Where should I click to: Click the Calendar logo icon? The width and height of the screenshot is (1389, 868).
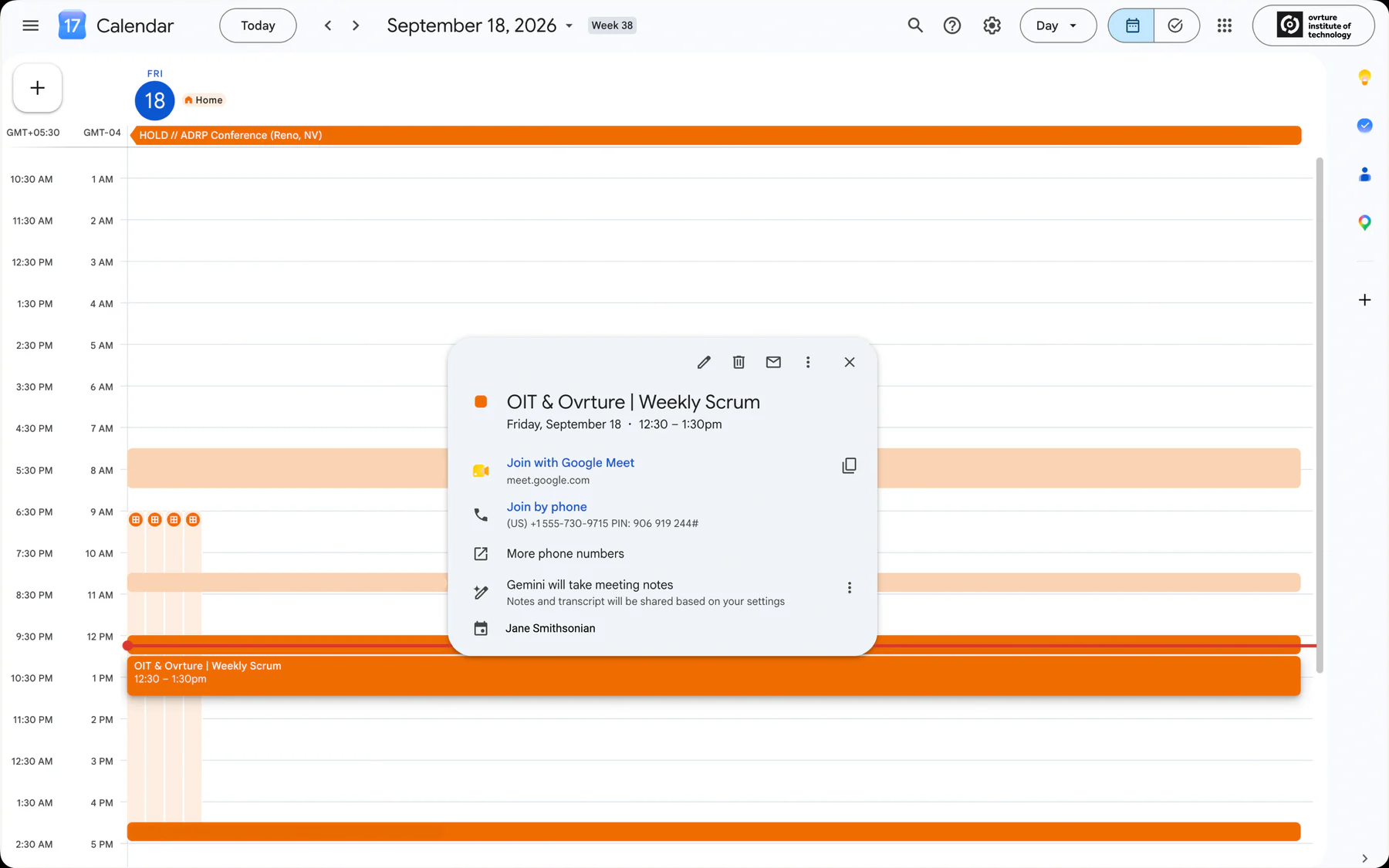click(72, 25)
